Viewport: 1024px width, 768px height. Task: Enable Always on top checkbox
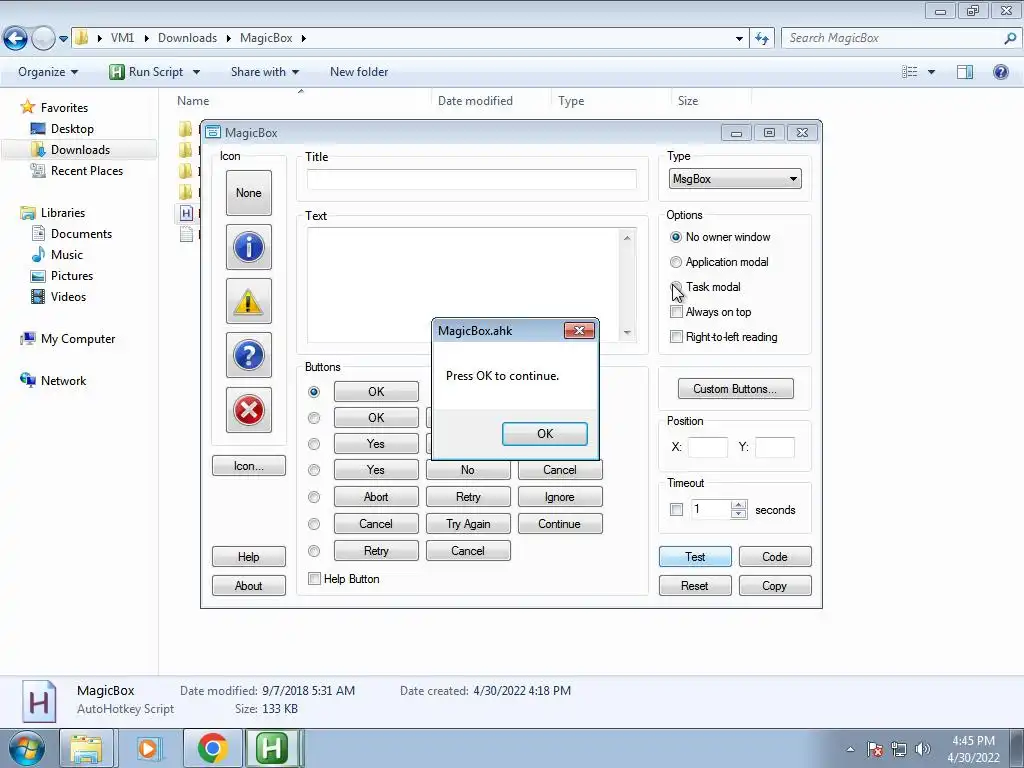(677, 312)
